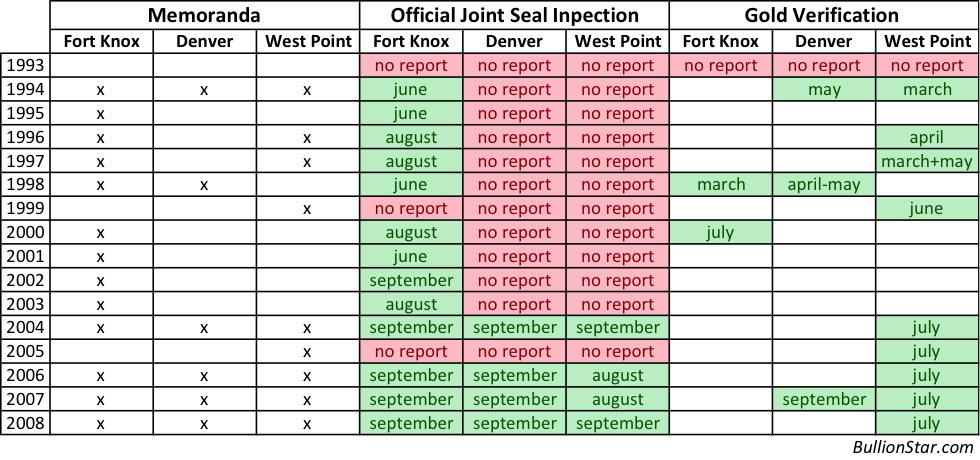Viewport: 980px width, 460px height.
Task: Click Memoranda Fort Knox x for 2003
Action: (101, 304)
